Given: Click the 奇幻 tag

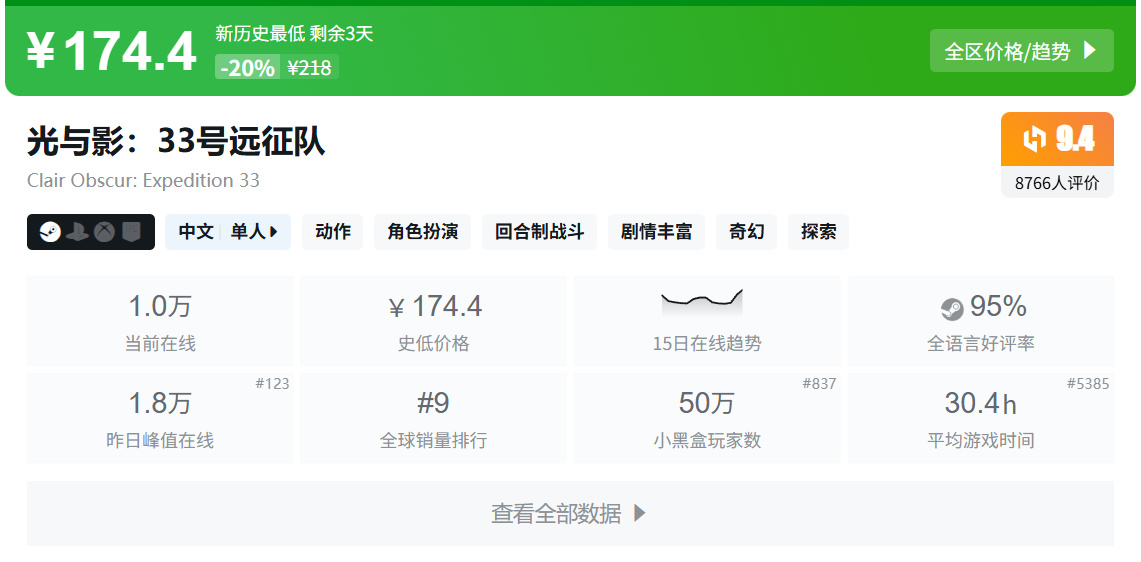Looking at the screenshot, I should pyautogui.click(x=747, y=232).
